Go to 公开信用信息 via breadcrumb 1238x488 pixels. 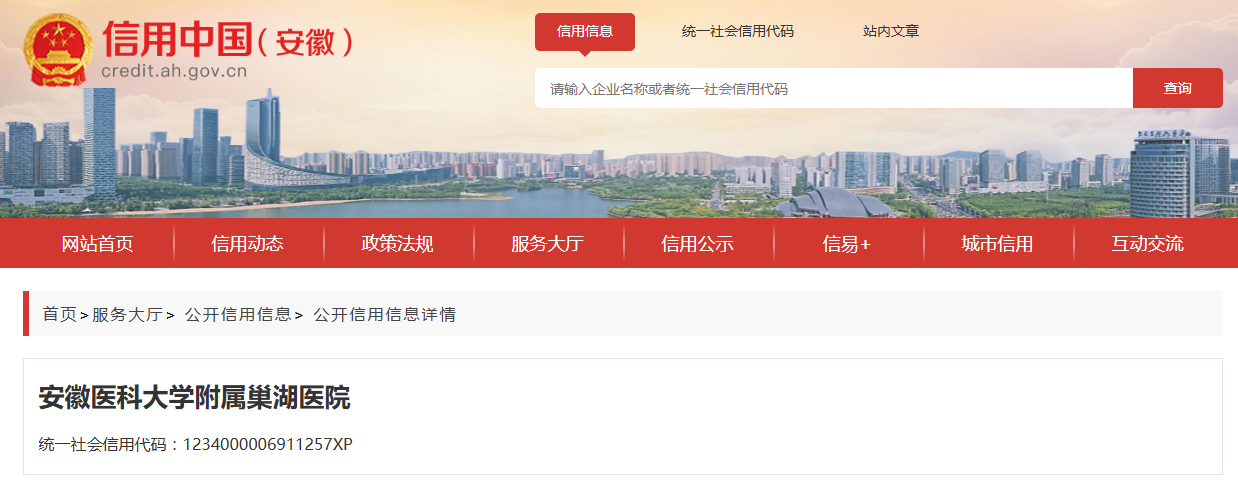(238, 314)
